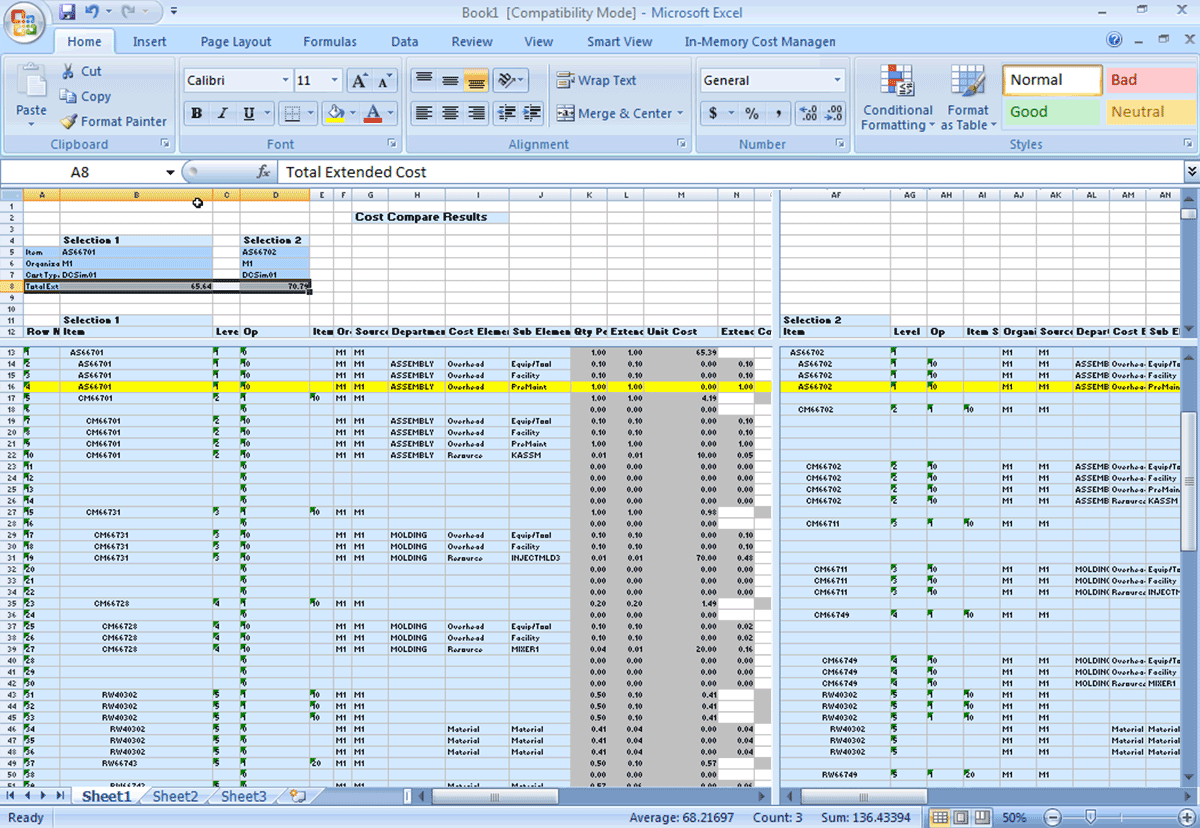This screenshot has height=828, width=1200.
Task: Open the Sheet2 worksheet tab
Action: click(175, 796)
